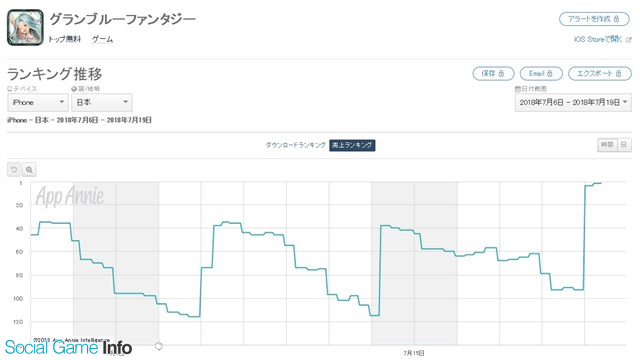Click the lock icon on アラートを作成
Image resolution: width=640 pixels, height=360 pixels.
pos(616,19)
